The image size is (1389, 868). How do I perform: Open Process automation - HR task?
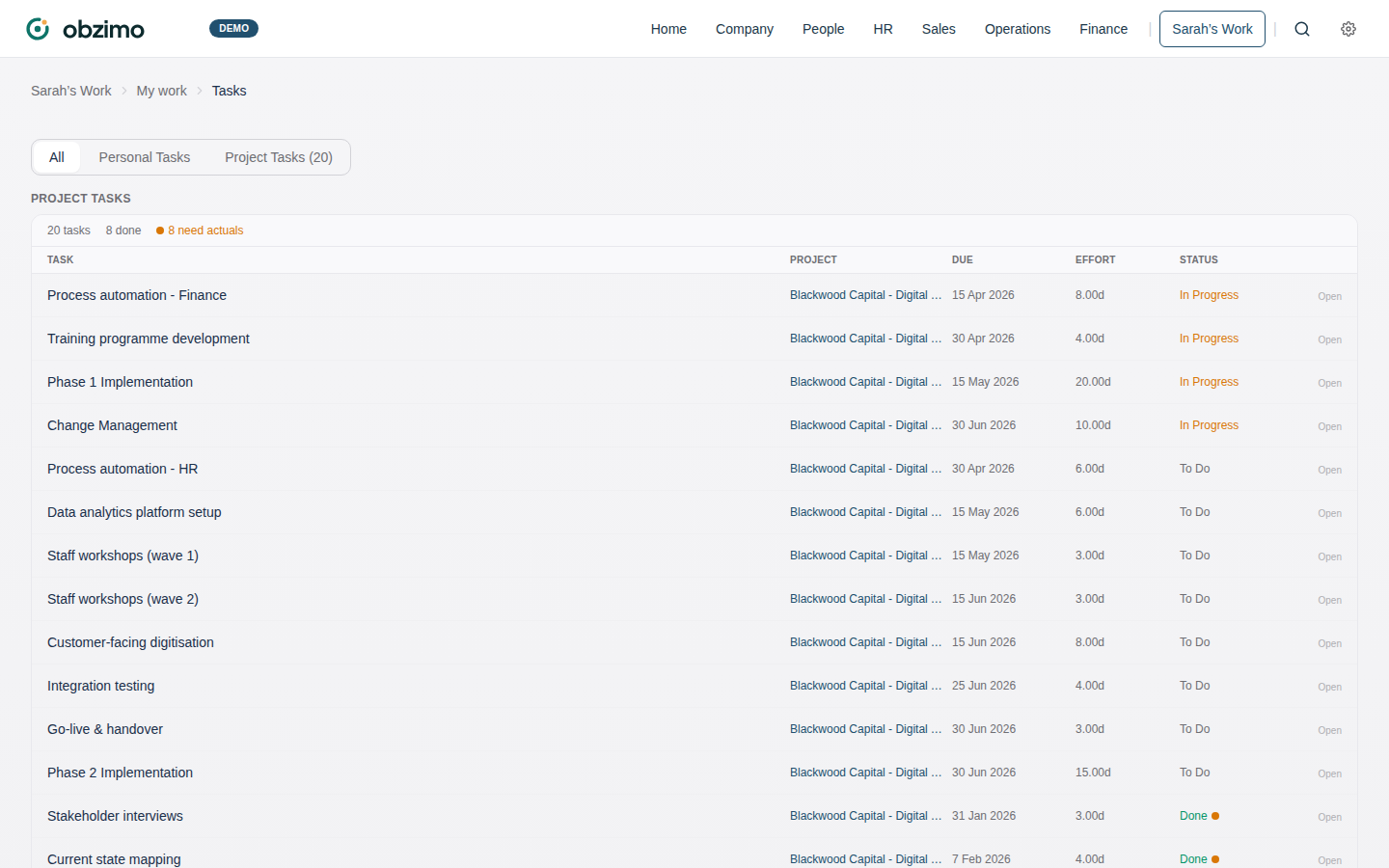click(x=123, y=469)
